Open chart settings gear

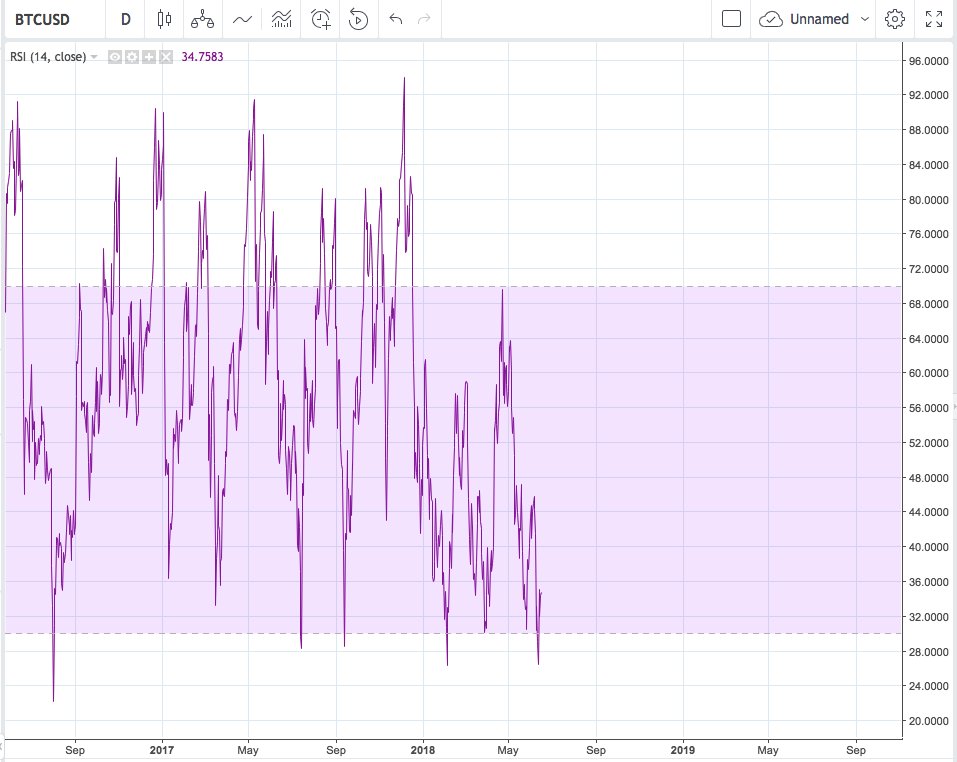click(x=895, y=20)
